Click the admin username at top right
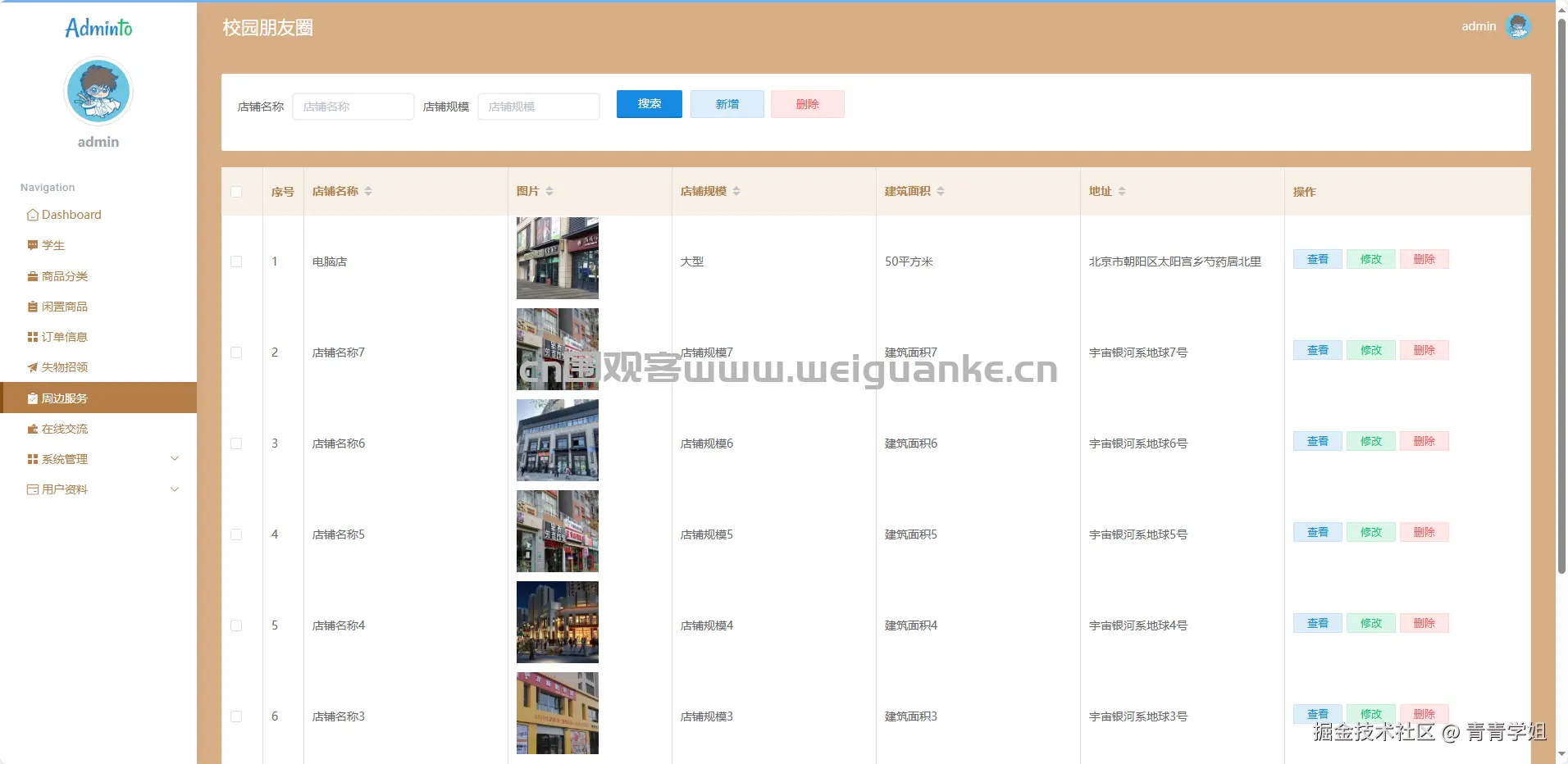The height and width of the screenshot is (764, 1568). (1479, 26)
